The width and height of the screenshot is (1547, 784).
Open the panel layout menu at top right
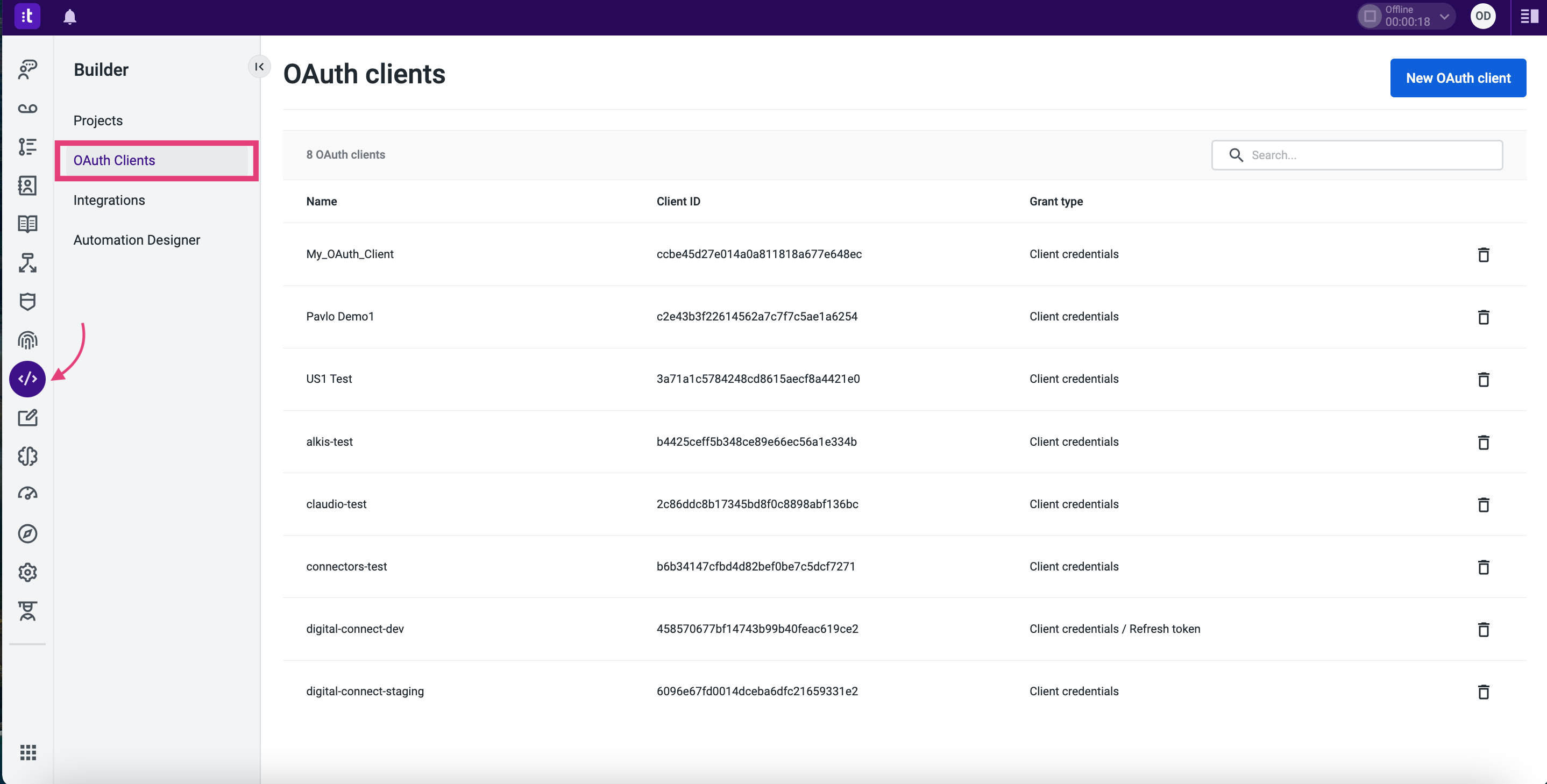click(1528, 16)
